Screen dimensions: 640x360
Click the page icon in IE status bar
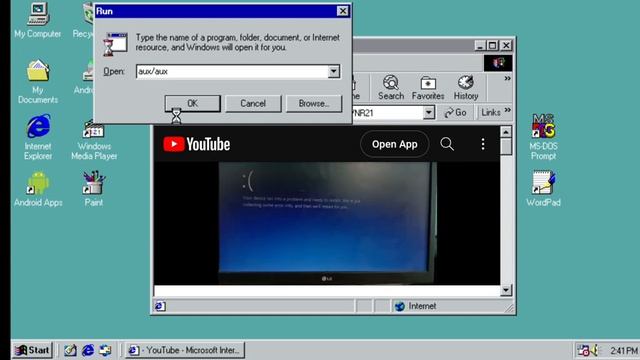160,306
